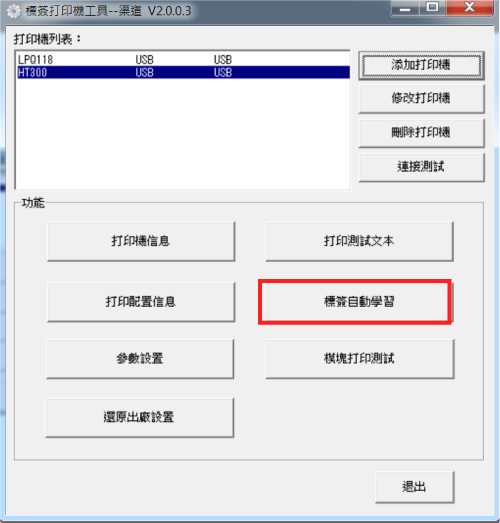The image size is (500, 523).
Task: Click the 模塊打印測試 button
Action: (360, 359)
